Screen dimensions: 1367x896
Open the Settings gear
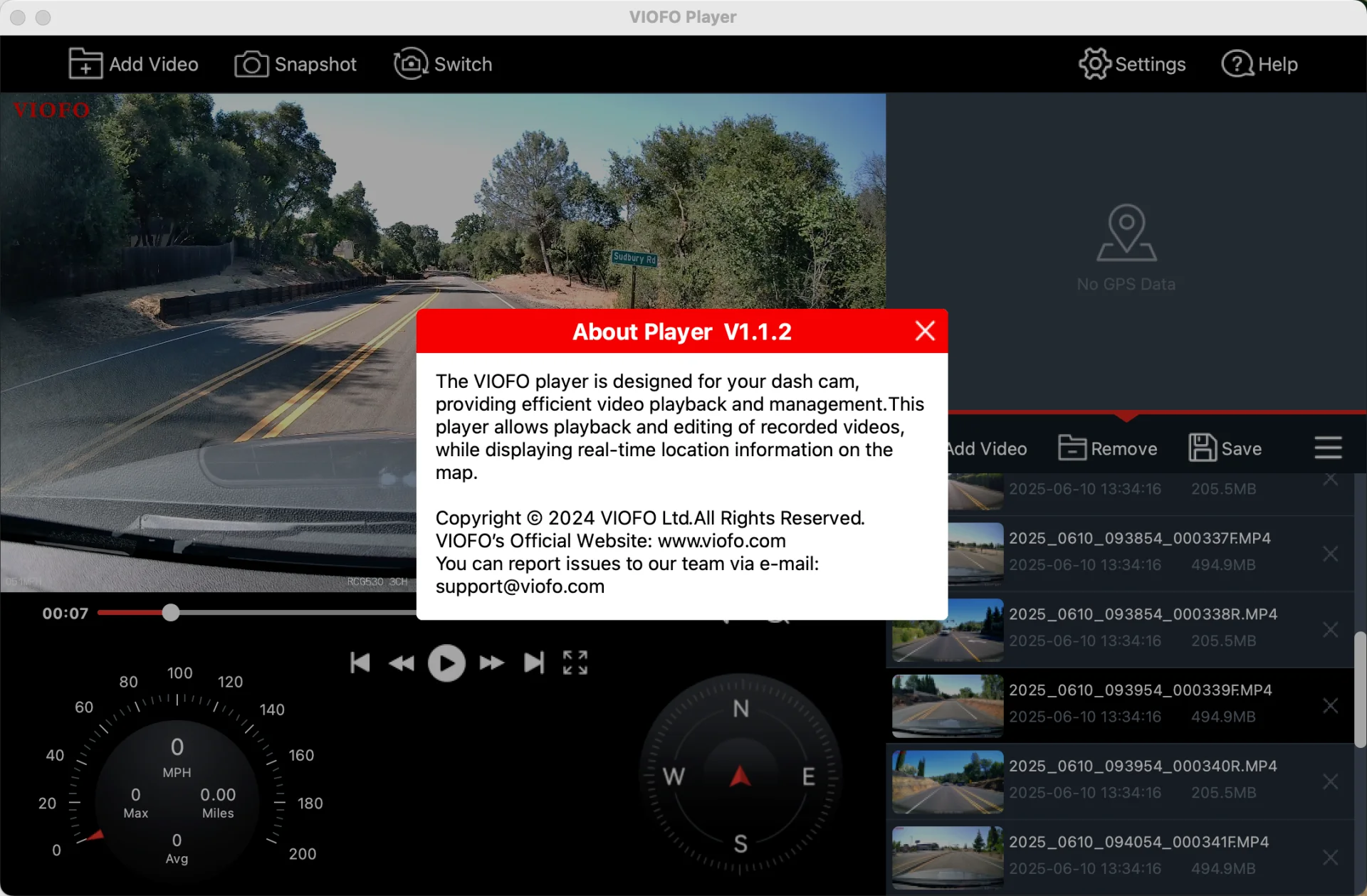click(1132, 64)
